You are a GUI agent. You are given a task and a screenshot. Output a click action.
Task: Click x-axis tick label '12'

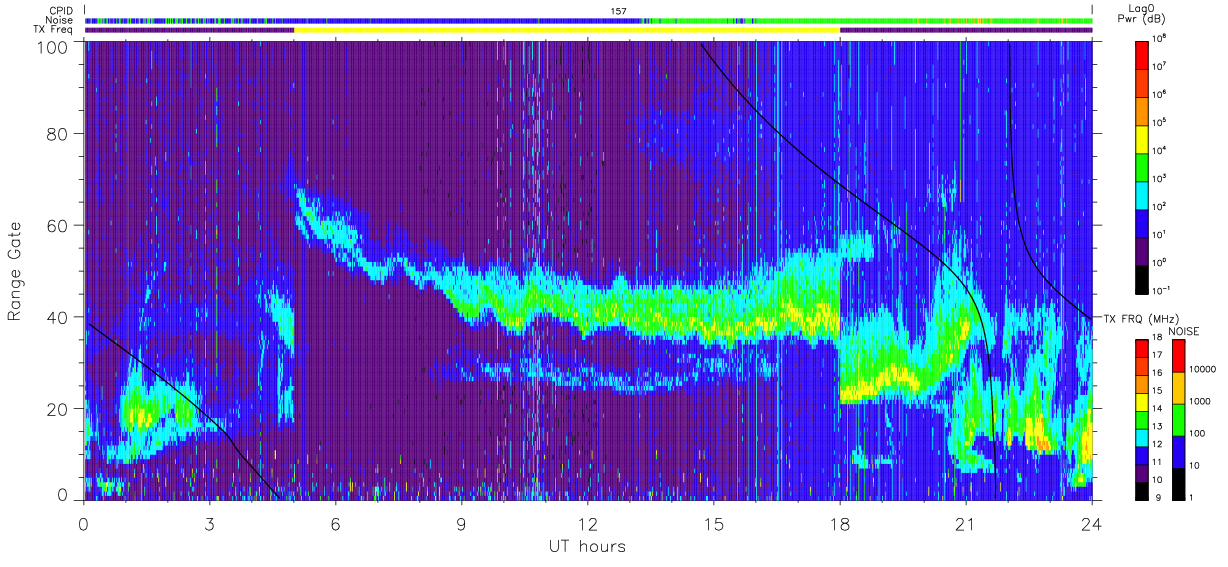click(588, 522)
